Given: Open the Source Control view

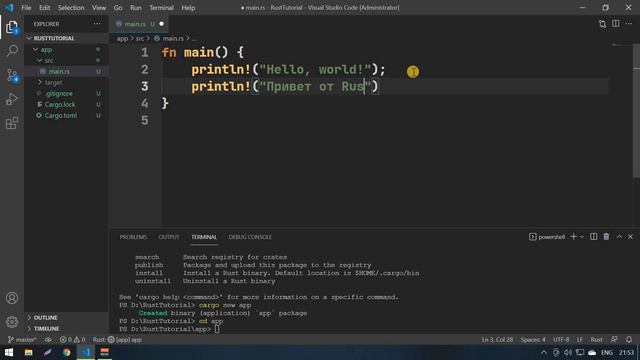Looking at the screenshot, I should pos(12,76).
